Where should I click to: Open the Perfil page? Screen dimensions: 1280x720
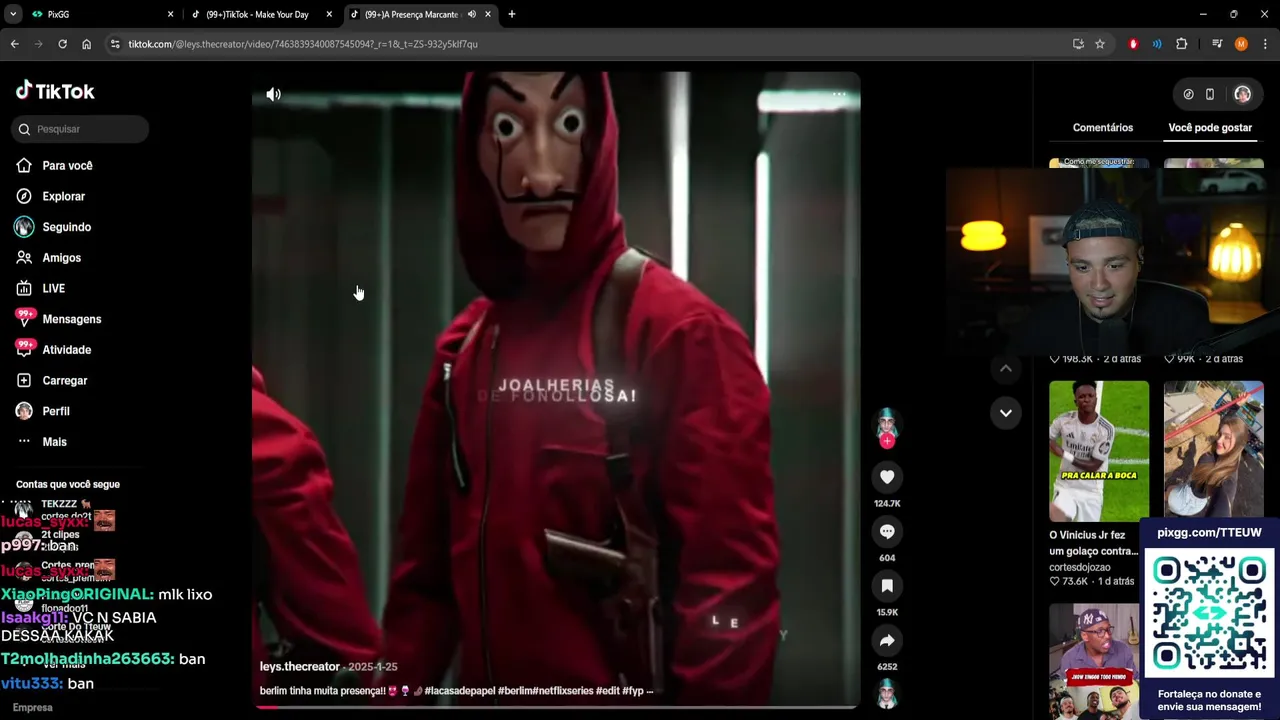pyautogui.click(x=55, y=411)
